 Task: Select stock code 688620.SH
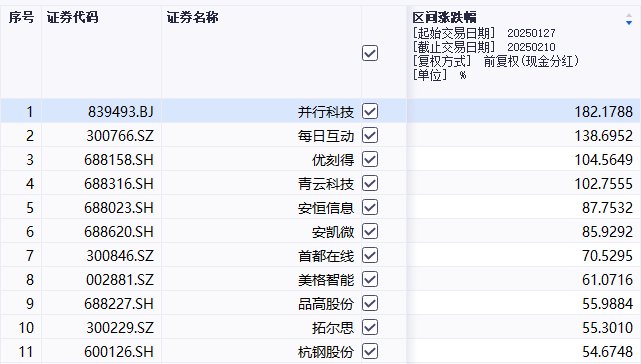click(x=119, y=232)
